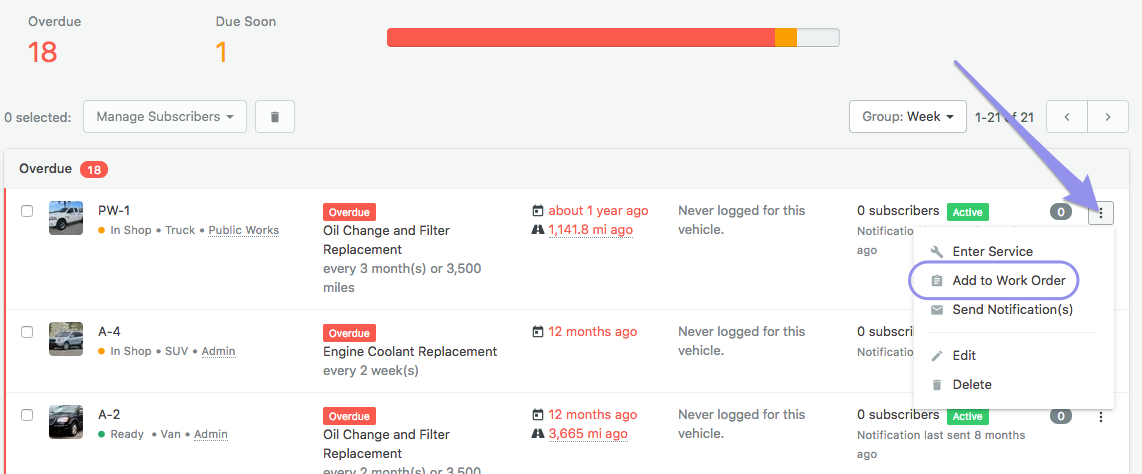1142x474 pixels.
Task: Expand the Group: Week dropdown
Action: tap(908, 117)
